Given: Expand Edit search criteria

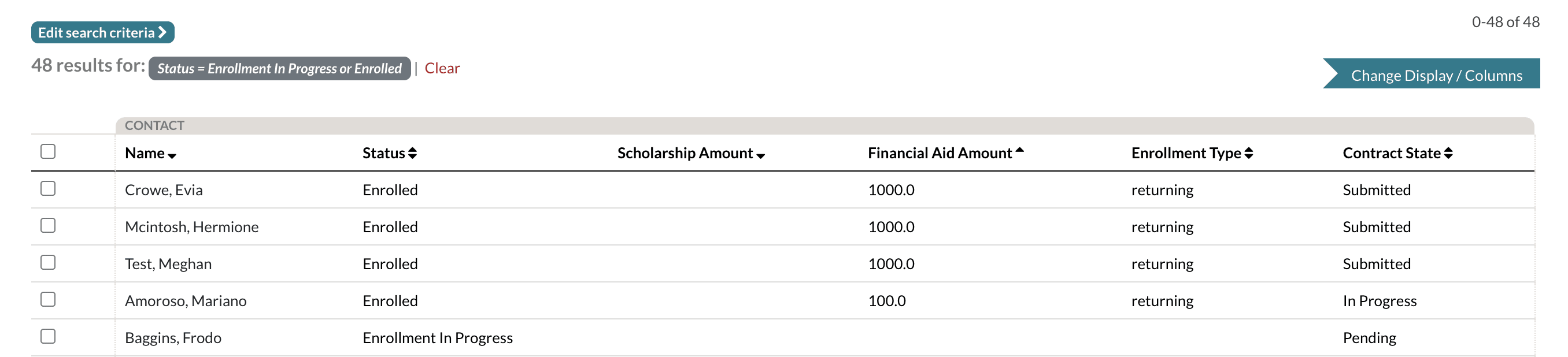Looking at the screenshot, I should (102, 33).
